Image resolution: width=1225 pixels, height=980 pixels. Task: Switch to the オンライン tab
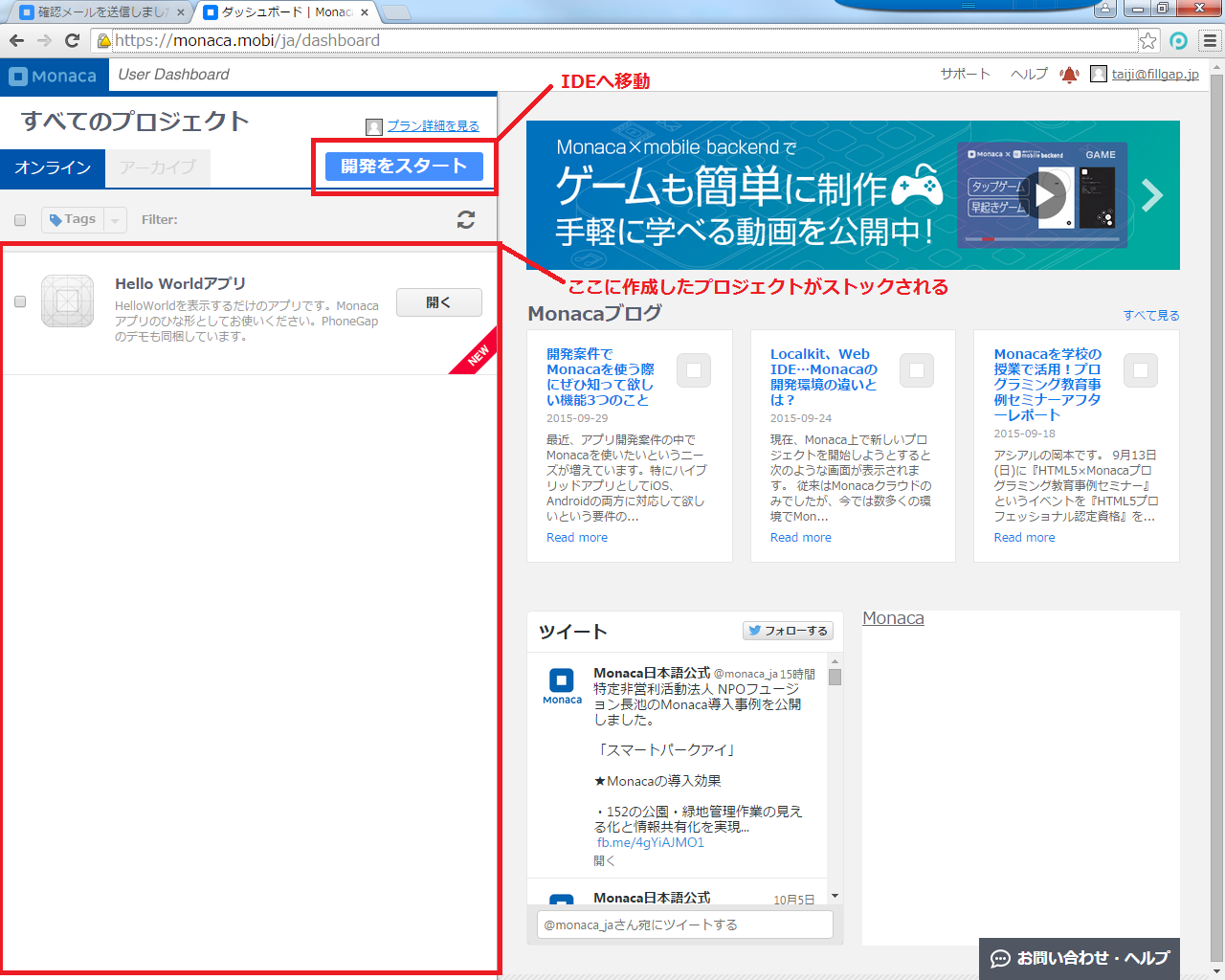(x=53, y=167)
